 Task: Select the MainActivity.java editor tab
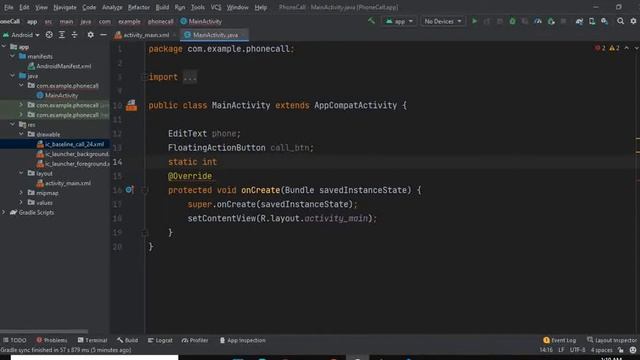click(215, 35)
